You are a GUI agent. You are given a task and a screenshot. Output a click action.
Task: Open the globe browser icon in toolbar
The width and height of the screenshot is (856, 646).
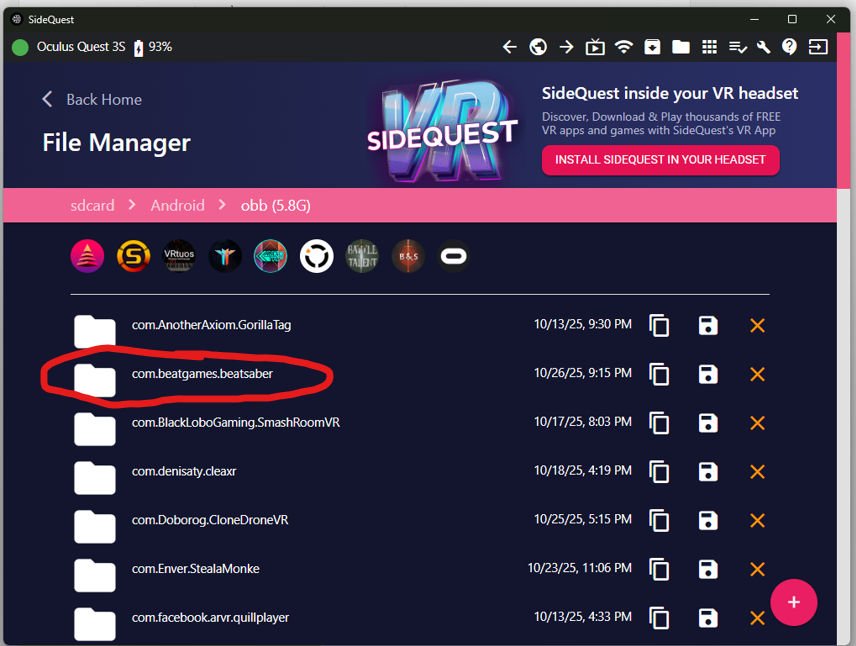(x=538, y=47)
